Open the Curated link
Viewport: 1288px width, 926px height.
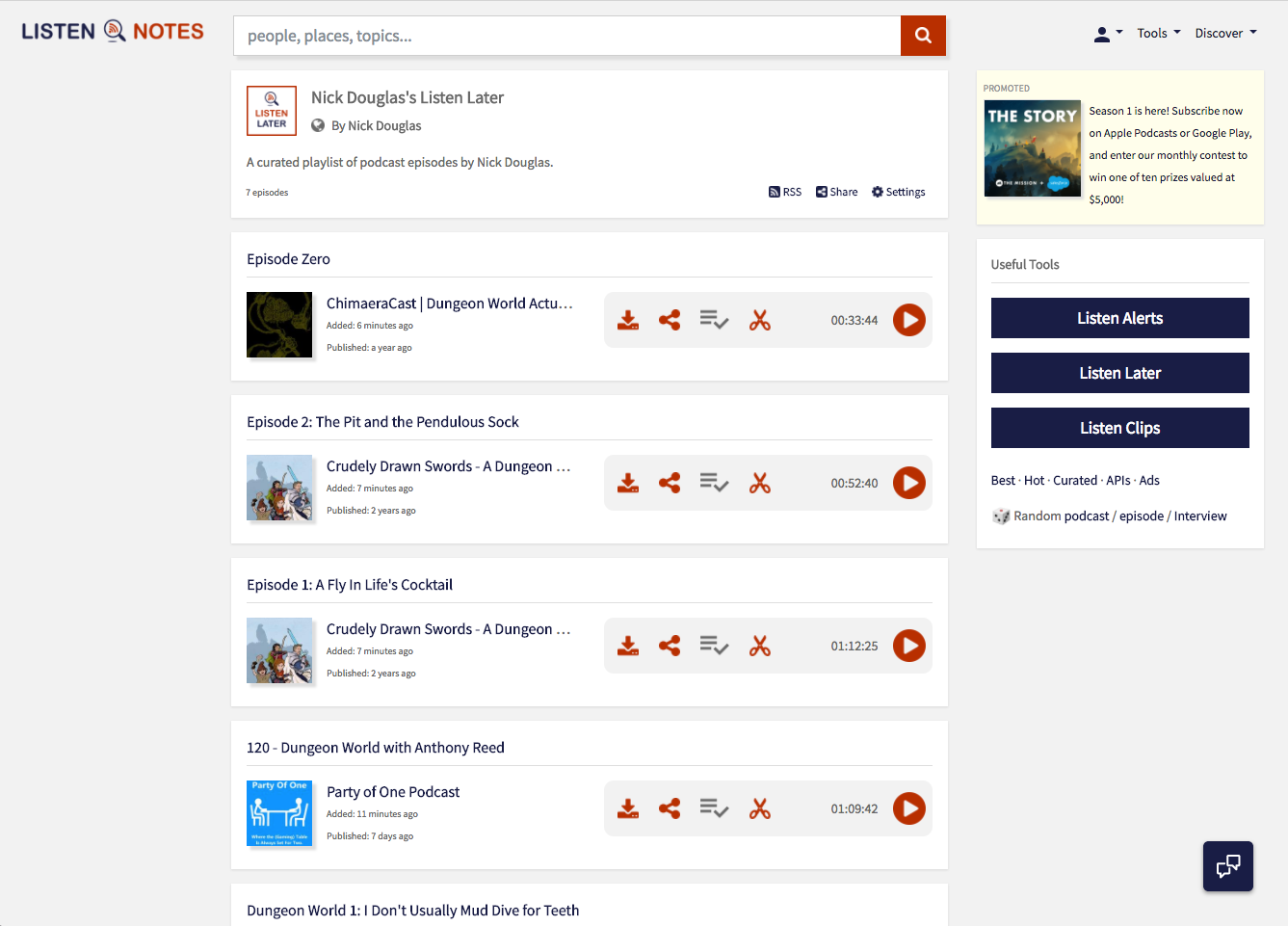1075,480
